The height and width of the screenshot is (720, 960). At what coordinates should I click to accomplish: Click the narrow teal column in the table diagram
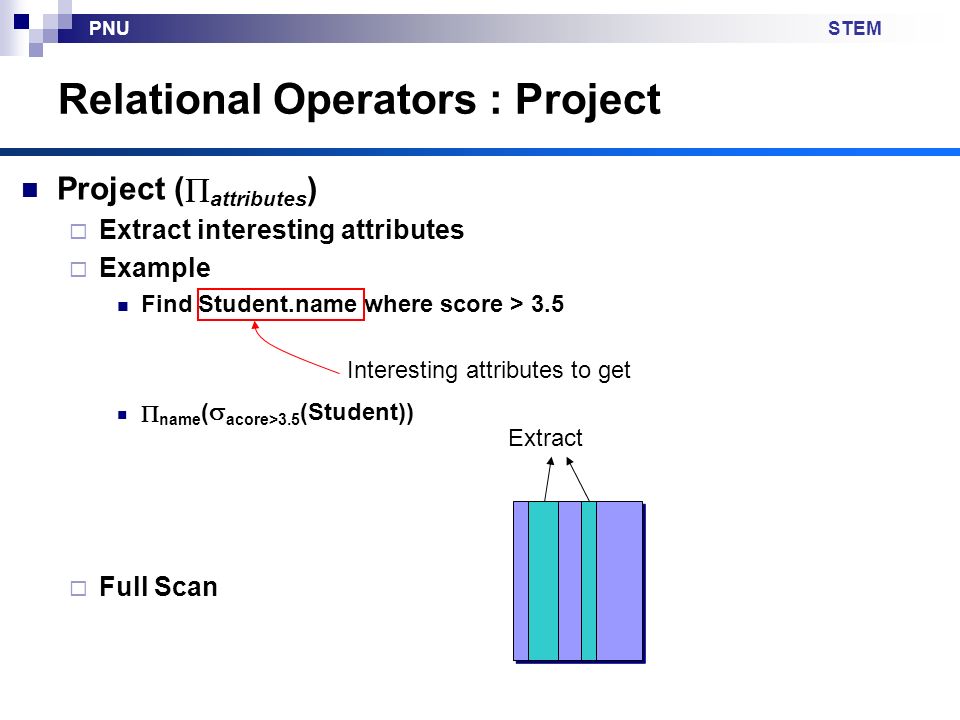588,581
